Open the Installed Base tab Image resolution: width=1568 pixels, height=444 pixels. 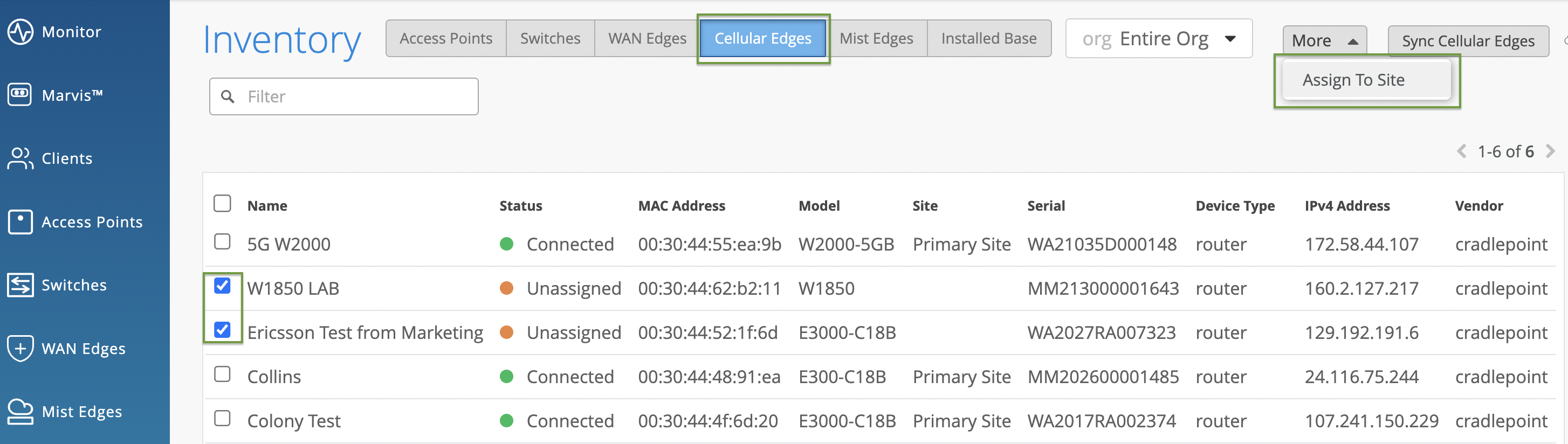tap(988, 38)
